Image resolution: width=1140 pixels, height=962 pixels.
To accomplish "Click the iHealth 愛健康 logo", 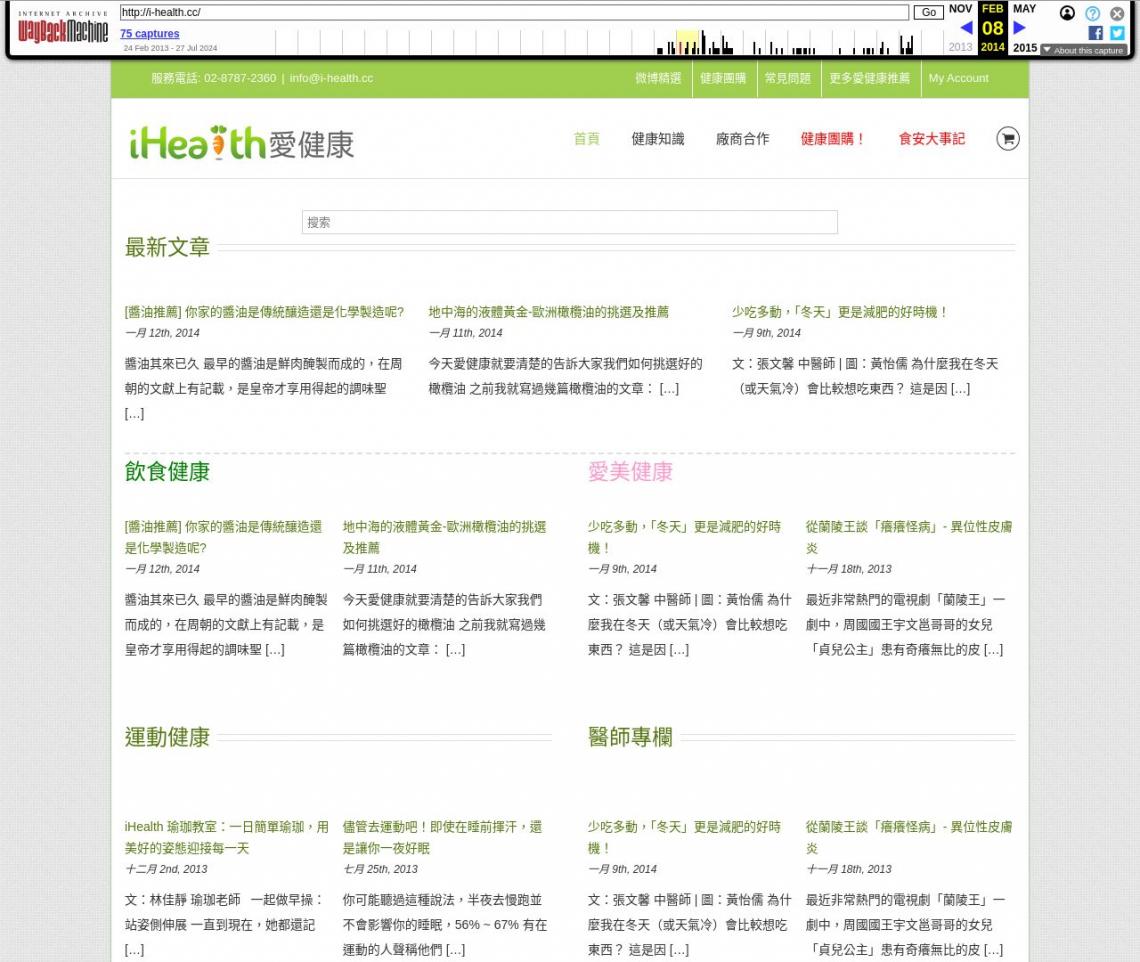I will point(241,143).
